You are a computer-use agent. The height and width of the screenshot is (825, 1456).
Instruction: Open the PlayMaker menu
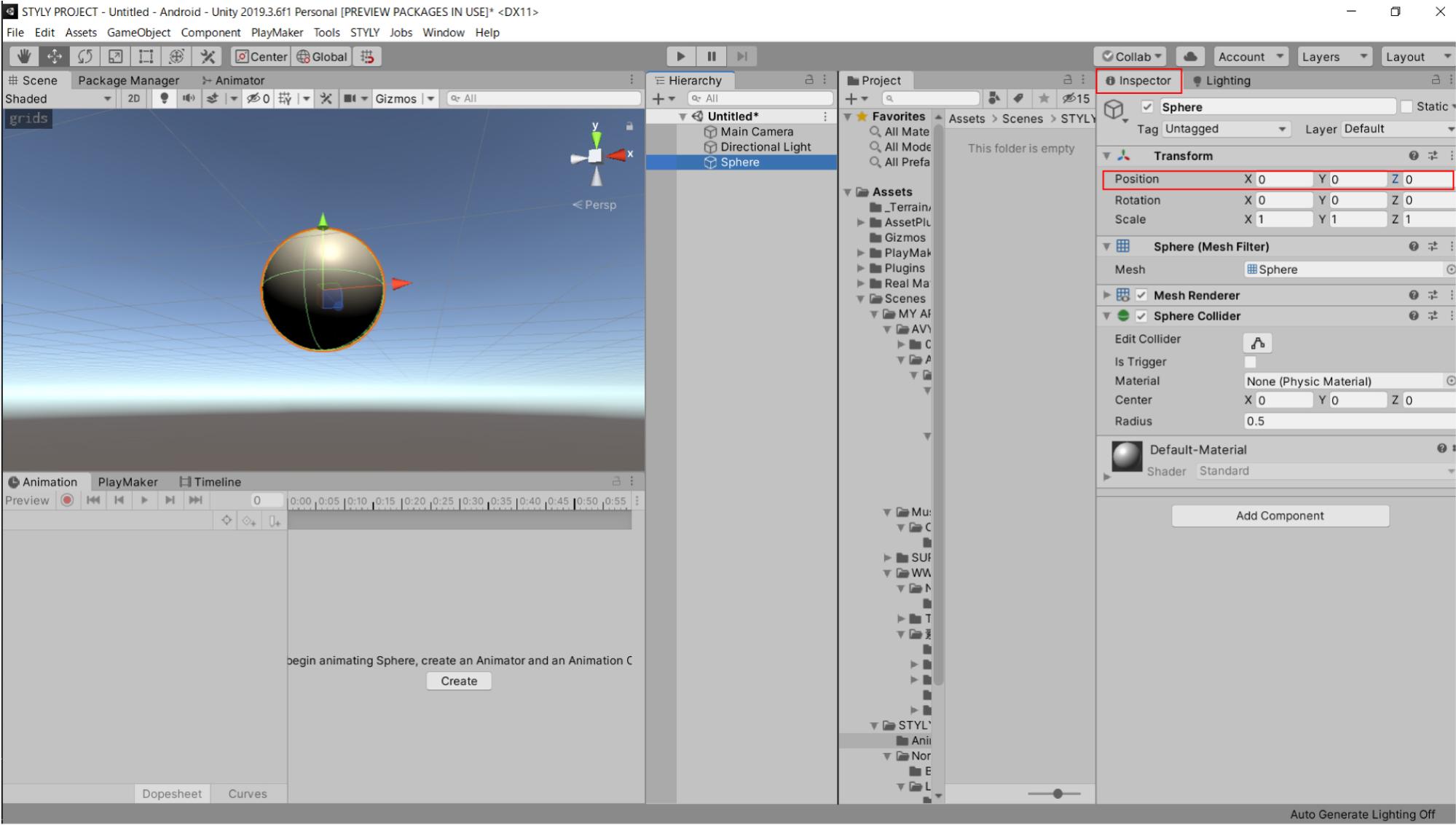(277, 32)
